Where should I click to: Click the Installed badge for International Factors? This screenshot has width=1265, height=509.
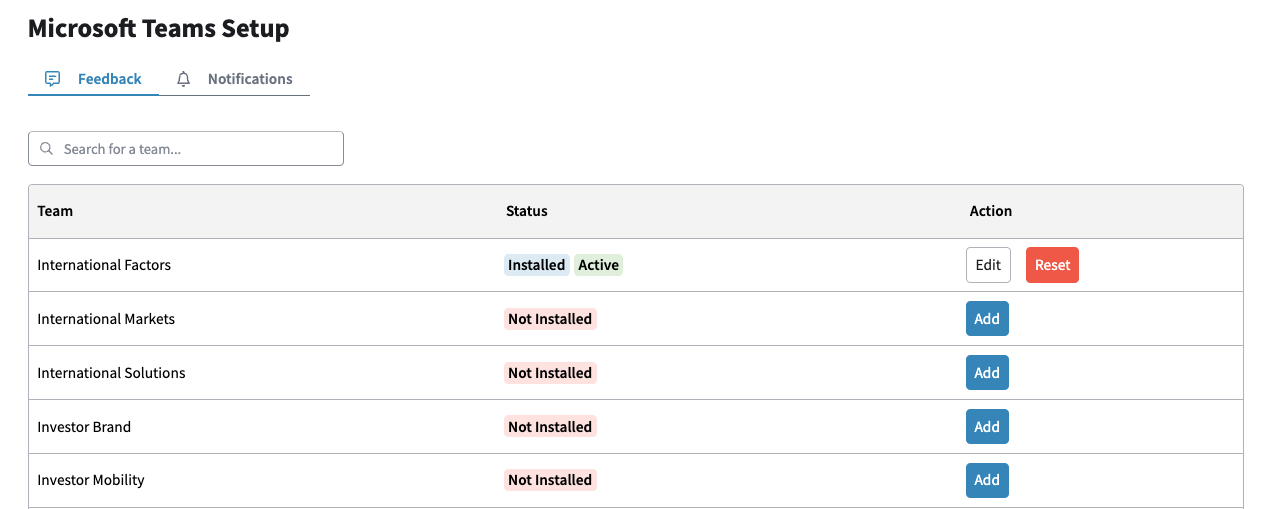pyautogui.click(x=537, y=265)
